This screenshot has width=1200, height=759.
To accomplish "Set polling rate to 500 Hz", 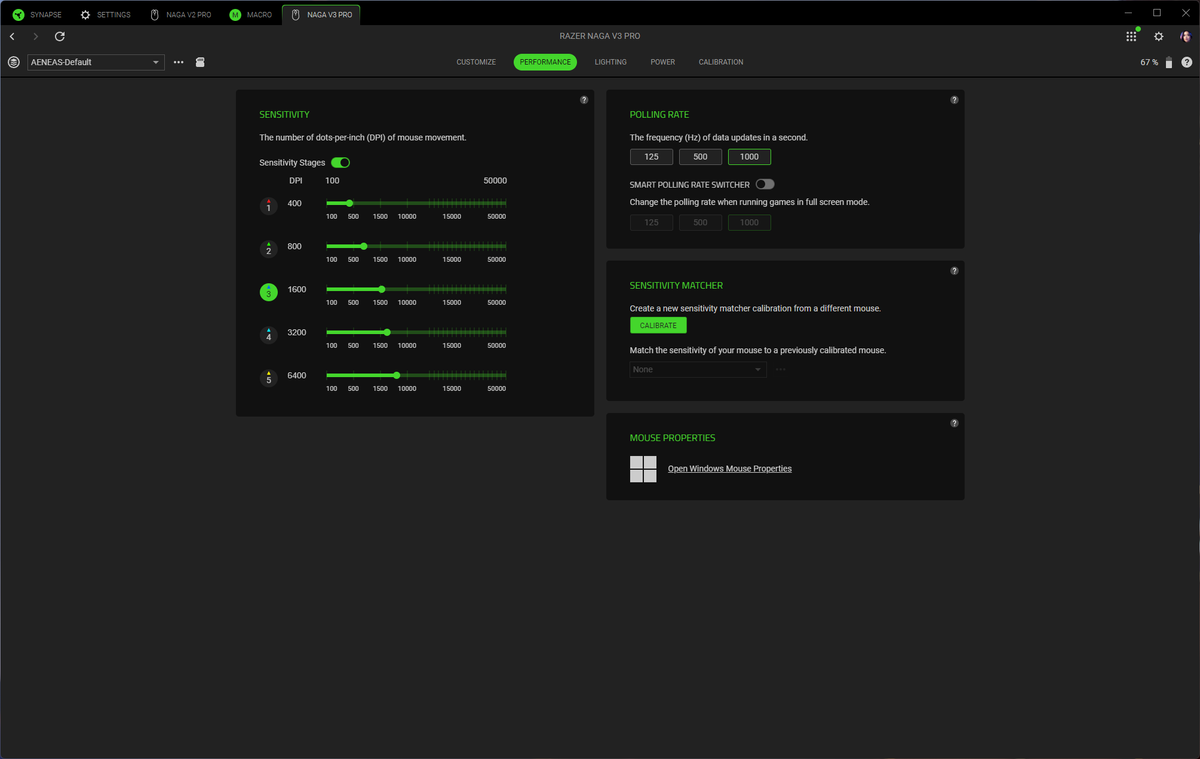I will 700,156.
